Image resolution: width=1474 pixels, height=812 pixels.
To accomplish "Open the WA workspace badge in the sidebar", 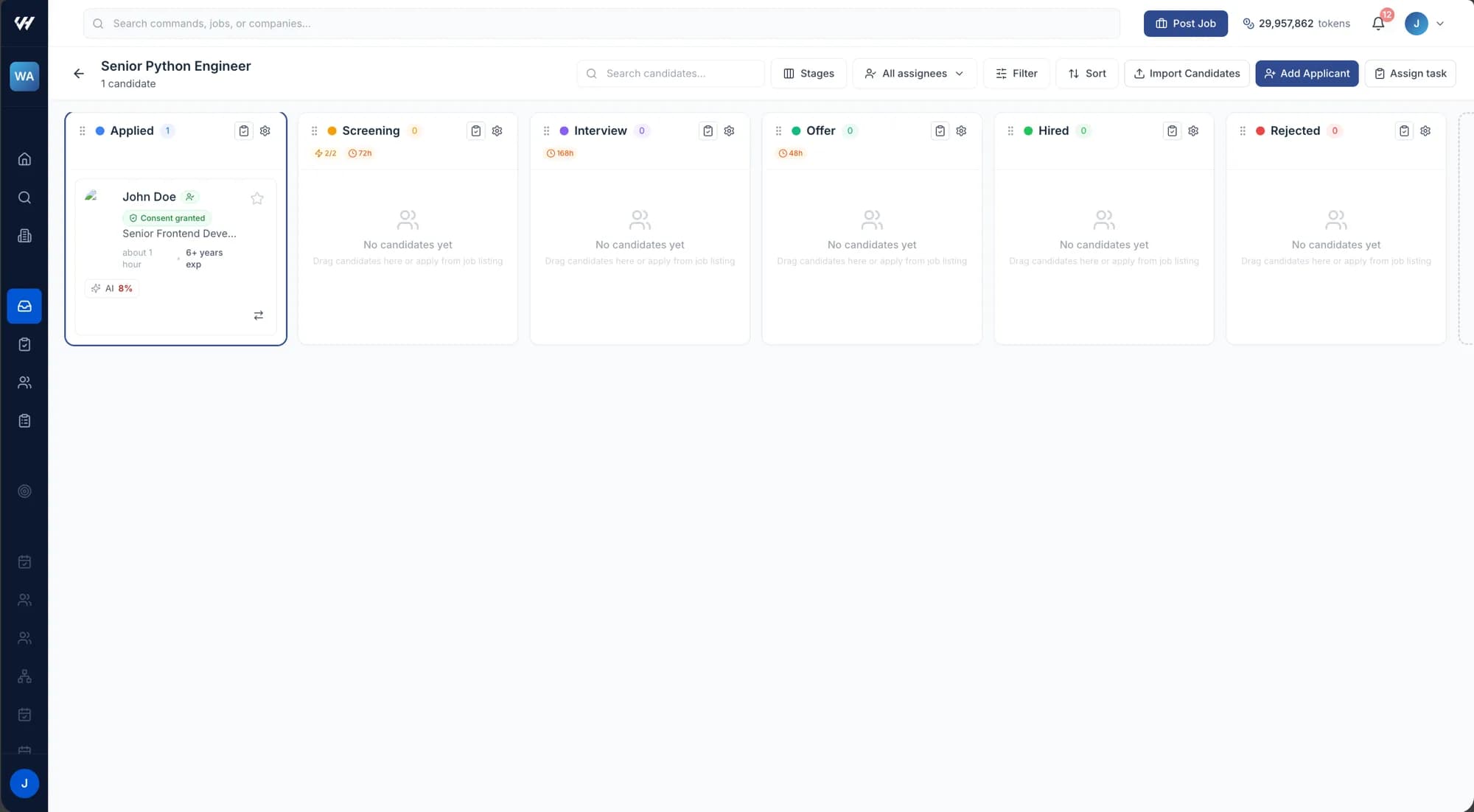I will tap(24, 76).
